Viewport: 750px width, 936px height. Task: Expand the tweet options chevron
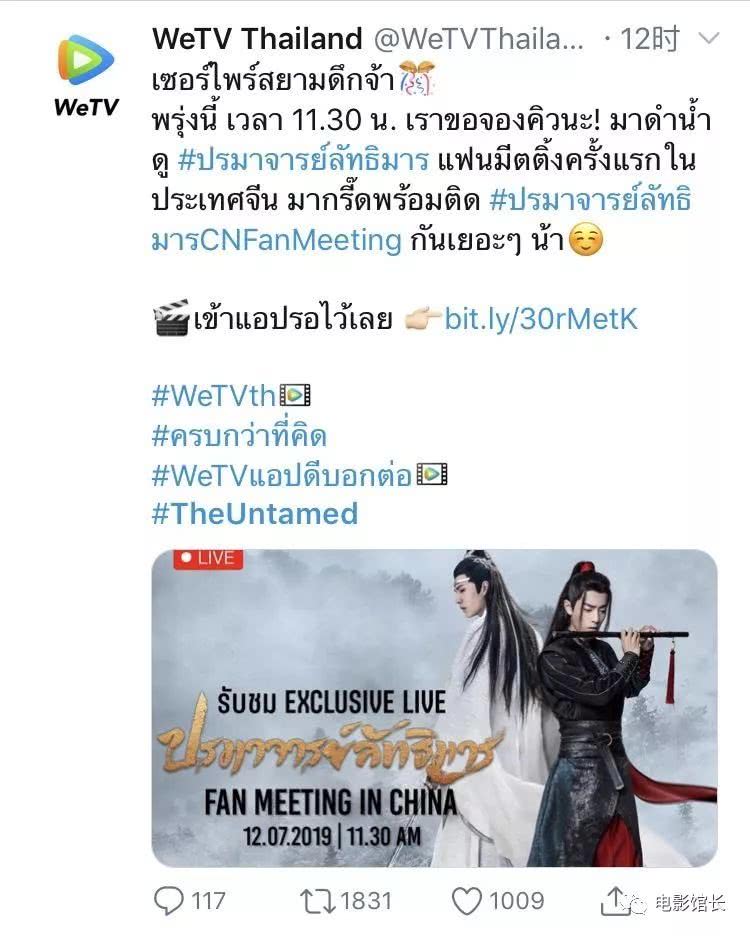click(x=709, y=39)
